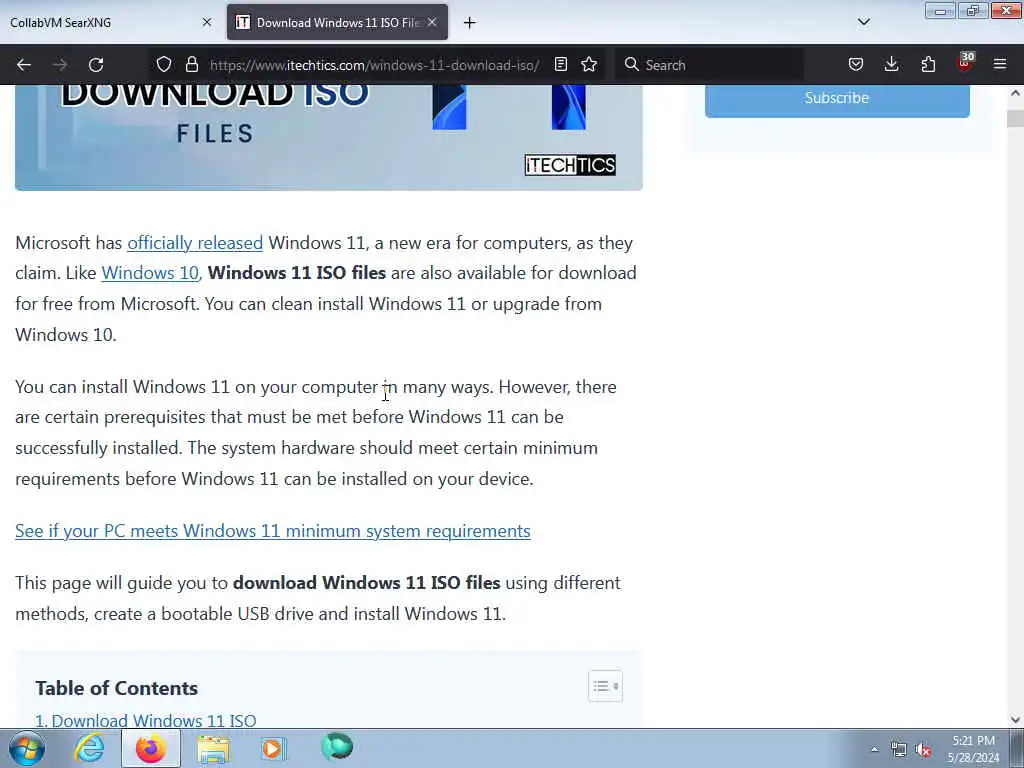
Task: Open Windows Explorer folder from taskbar
Action: [213, 748]
